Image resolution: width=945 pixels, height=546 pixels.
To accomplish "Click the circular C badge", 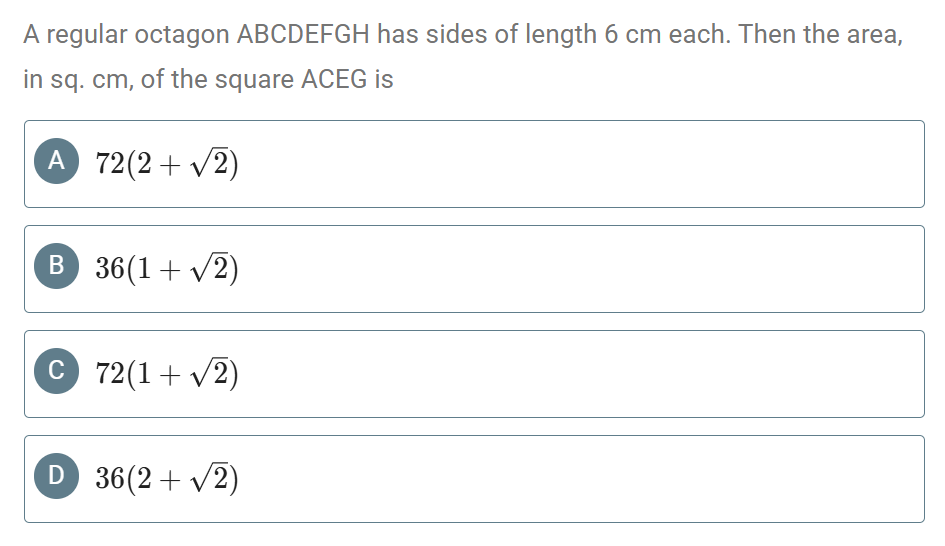I will pyautogui.click(x=56, y=371).
